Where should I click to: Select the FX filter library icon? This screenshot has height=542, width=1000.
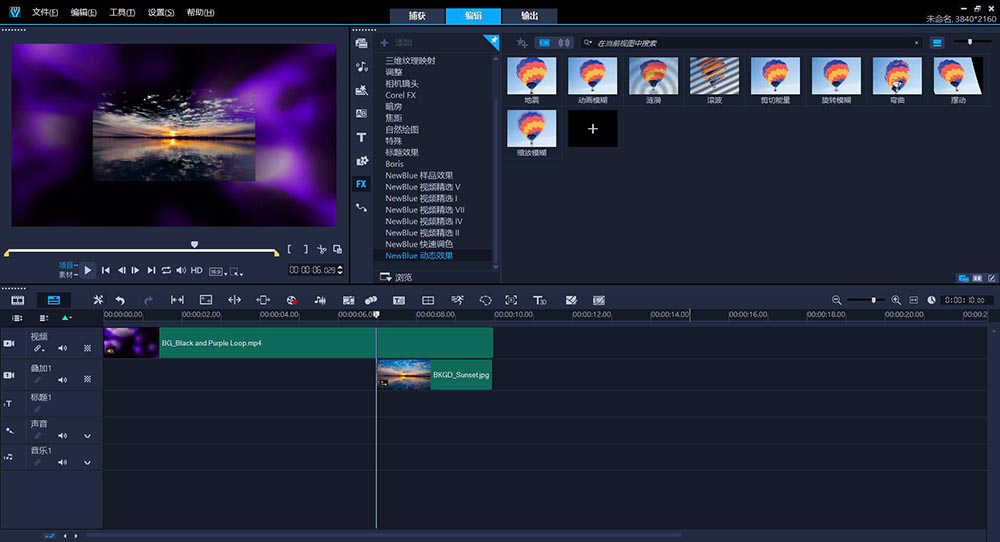pos(361,184)
